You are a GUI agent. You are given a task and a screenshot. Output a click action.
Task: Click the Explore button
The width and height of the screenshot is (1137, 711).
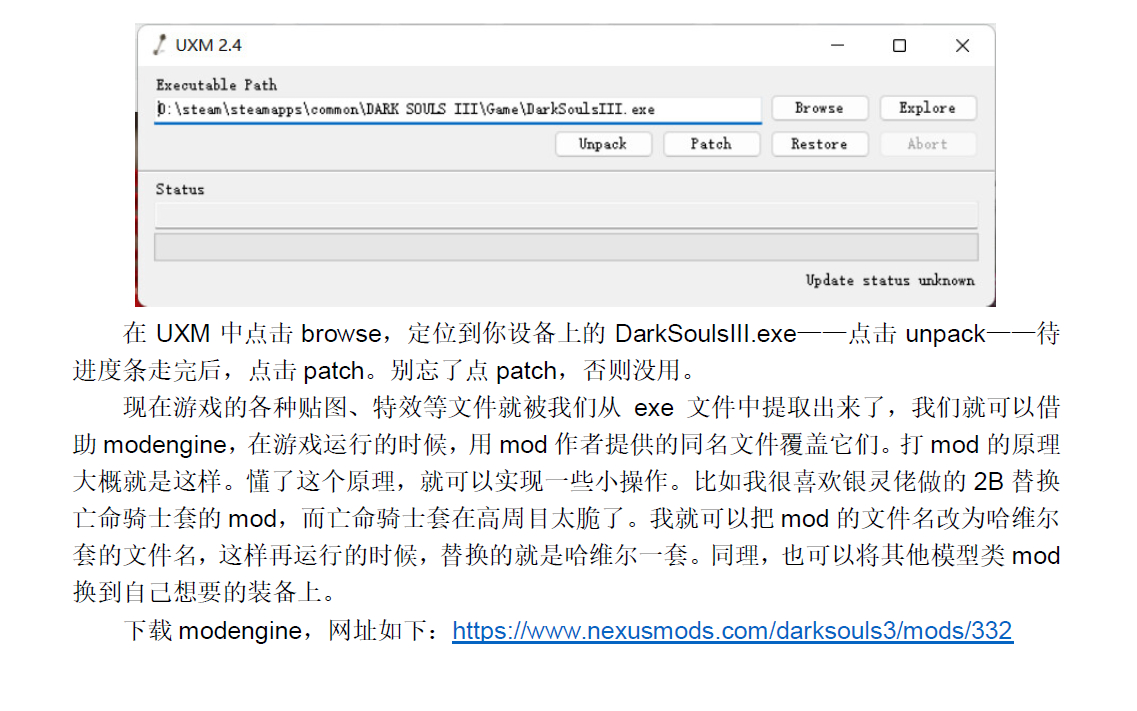(927, 108)
